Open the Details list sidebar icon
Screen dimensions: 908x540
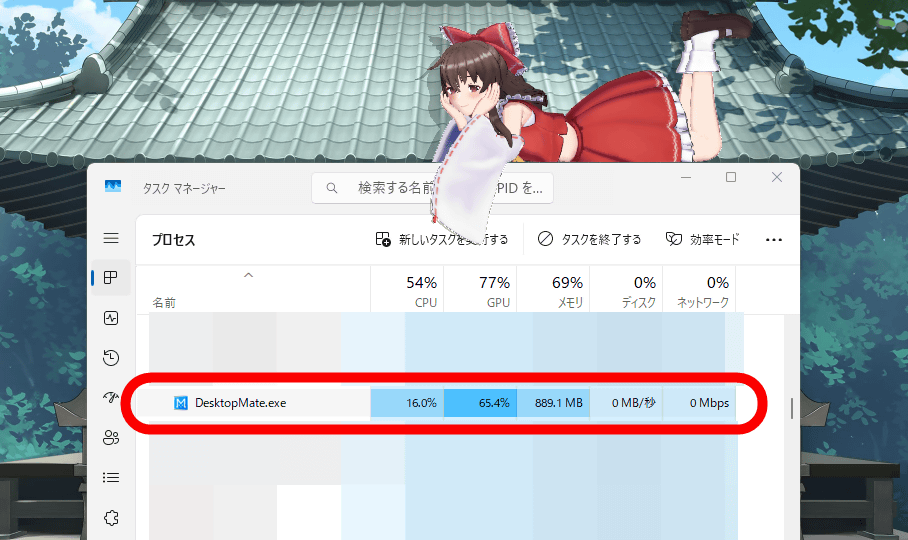pos(111,478)
